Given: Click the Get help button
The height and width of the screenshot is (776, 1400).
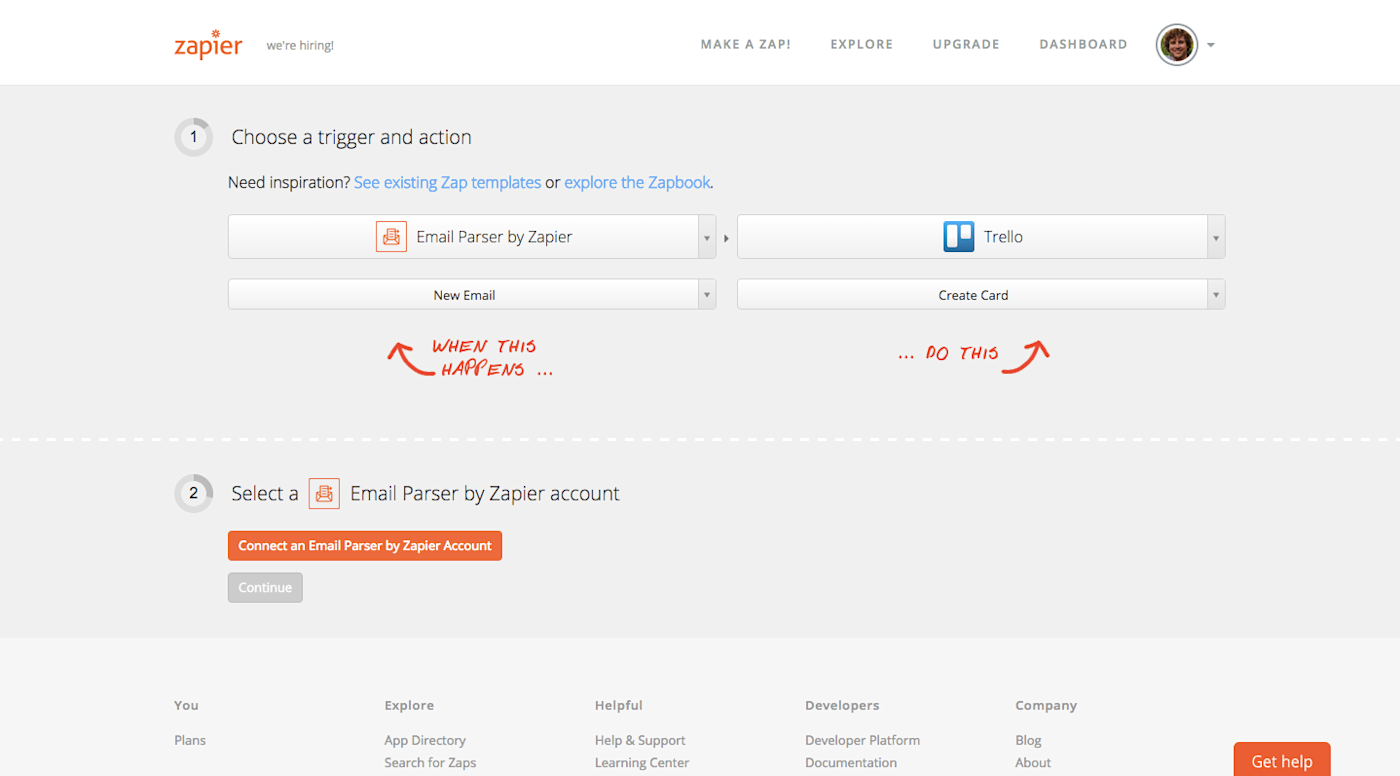Looking at the screenshot, I should point(1282,760).
